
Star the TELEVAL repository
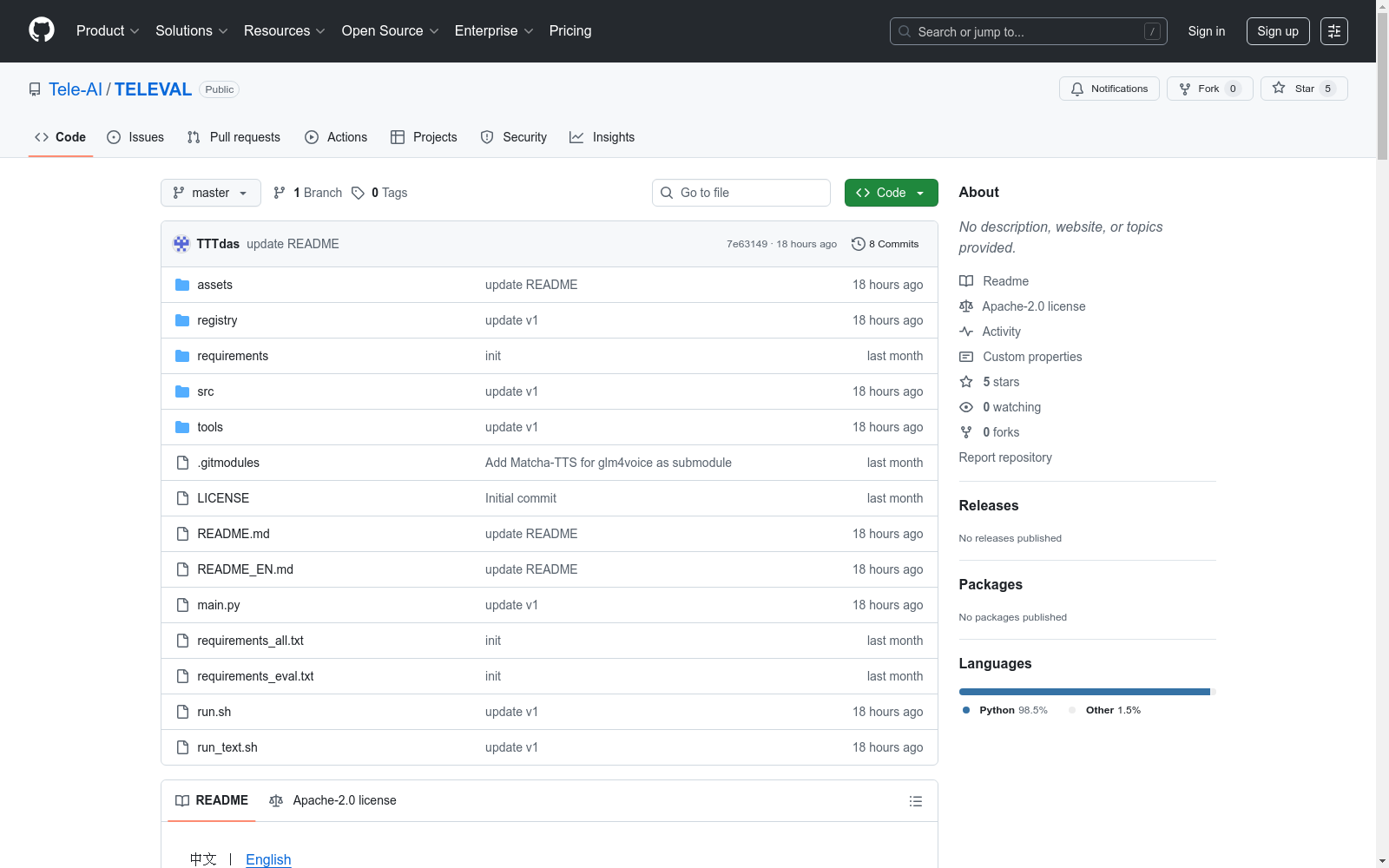(1304, 89)
